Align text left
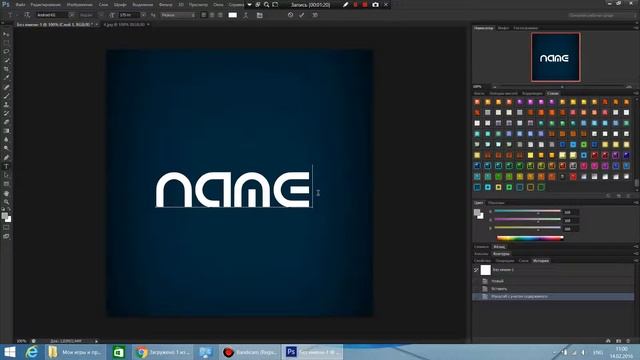Viewport: 640px width, 360px height. [204, 15]
